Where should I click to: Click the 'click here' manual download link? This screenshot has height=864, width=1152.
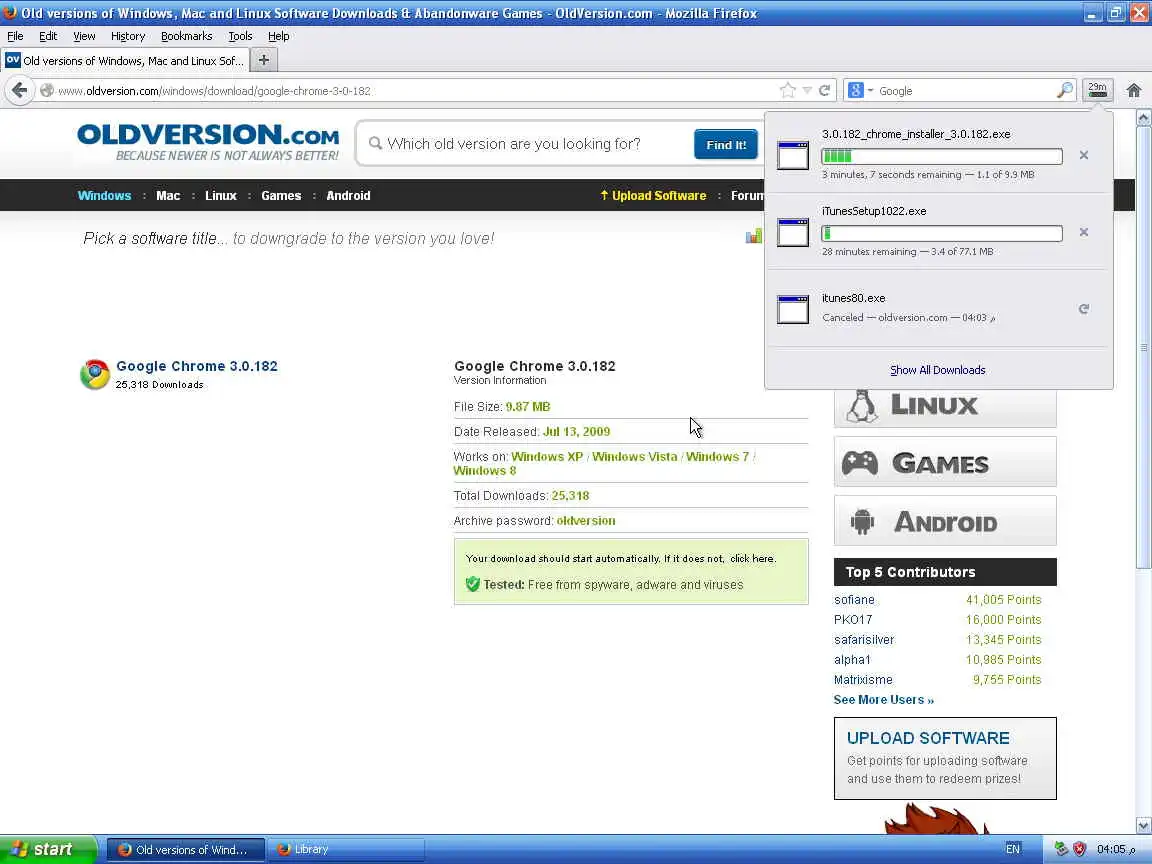pos(752,558)
